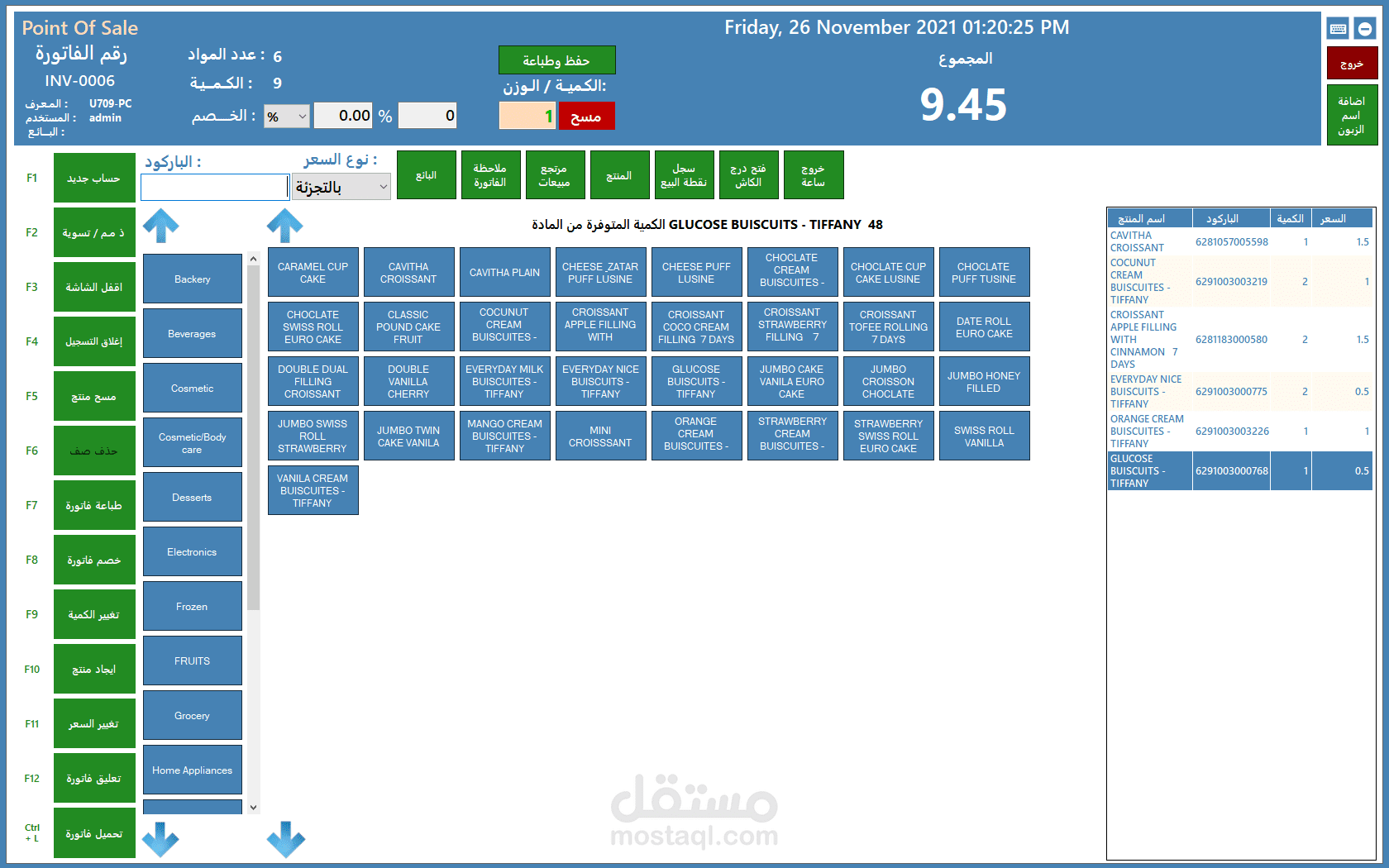Image resolution: width=1389 pixels, height=868 pixels.
Task: Add CHEESE PUFF LUSINE product
Action: 697,273
